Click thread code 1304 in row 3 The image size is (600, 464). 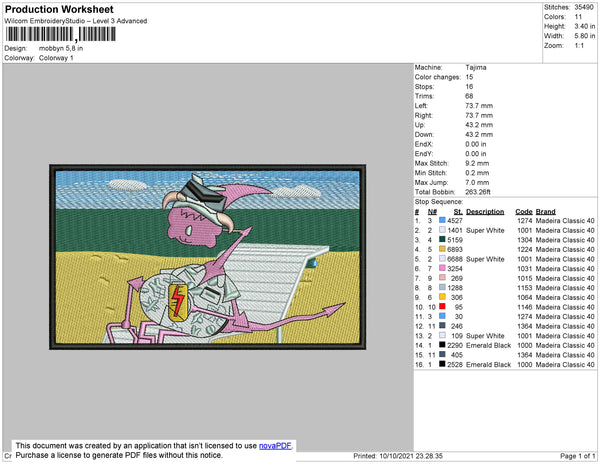[525, 240]
